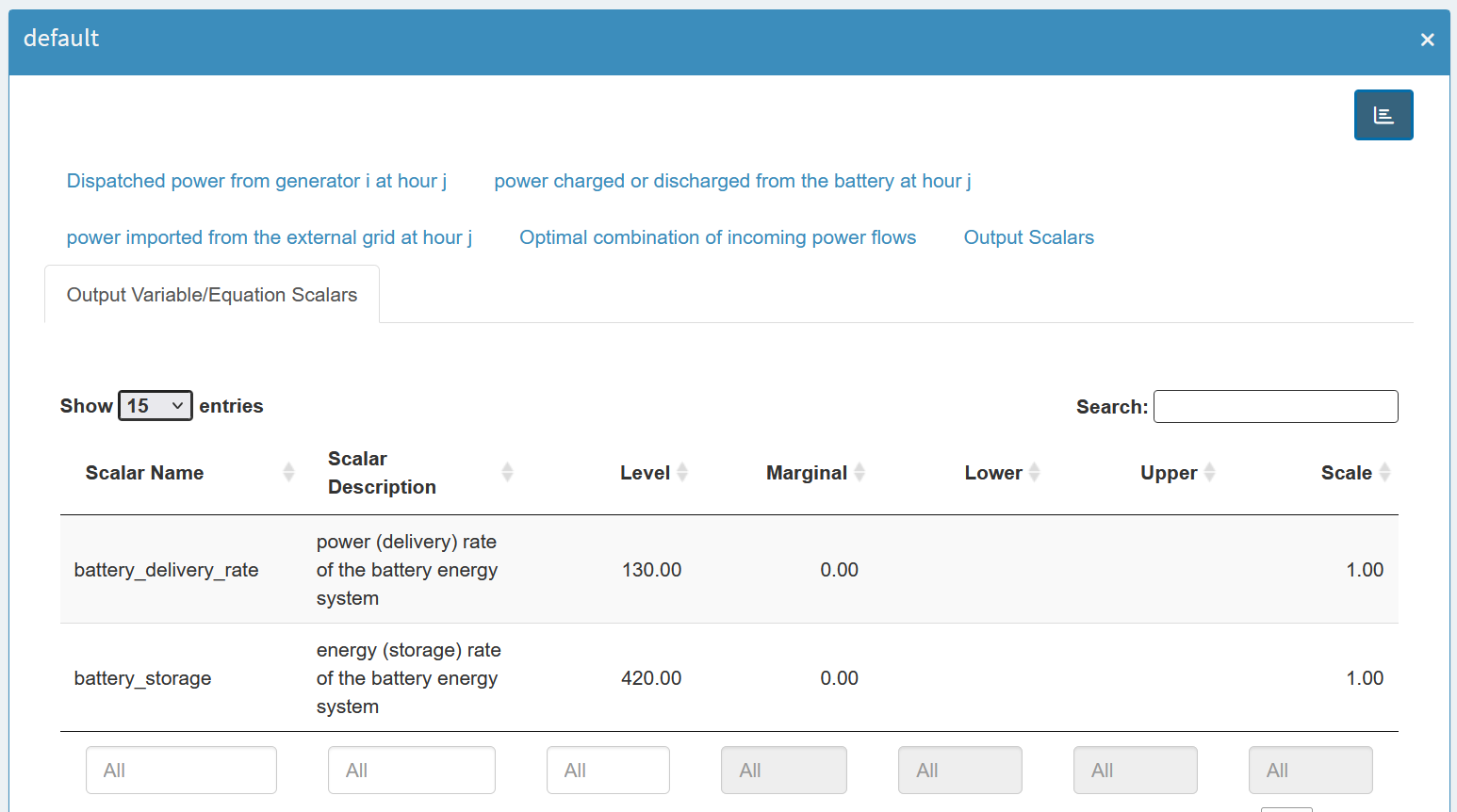Open the Show entries count dropdown
The image size is (1457, 812).
coord(156,406)
